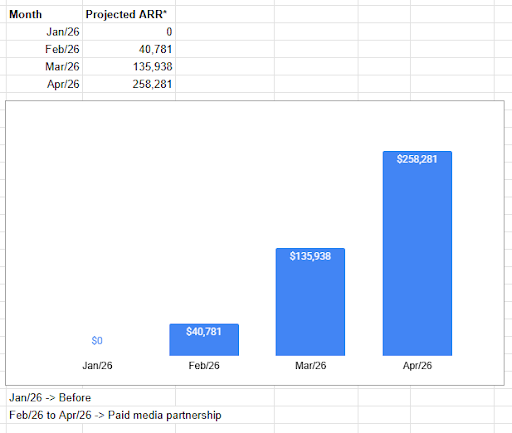Select the cell containing 258,281
Viewport: 512px width, 433px height.
point(129,84)
